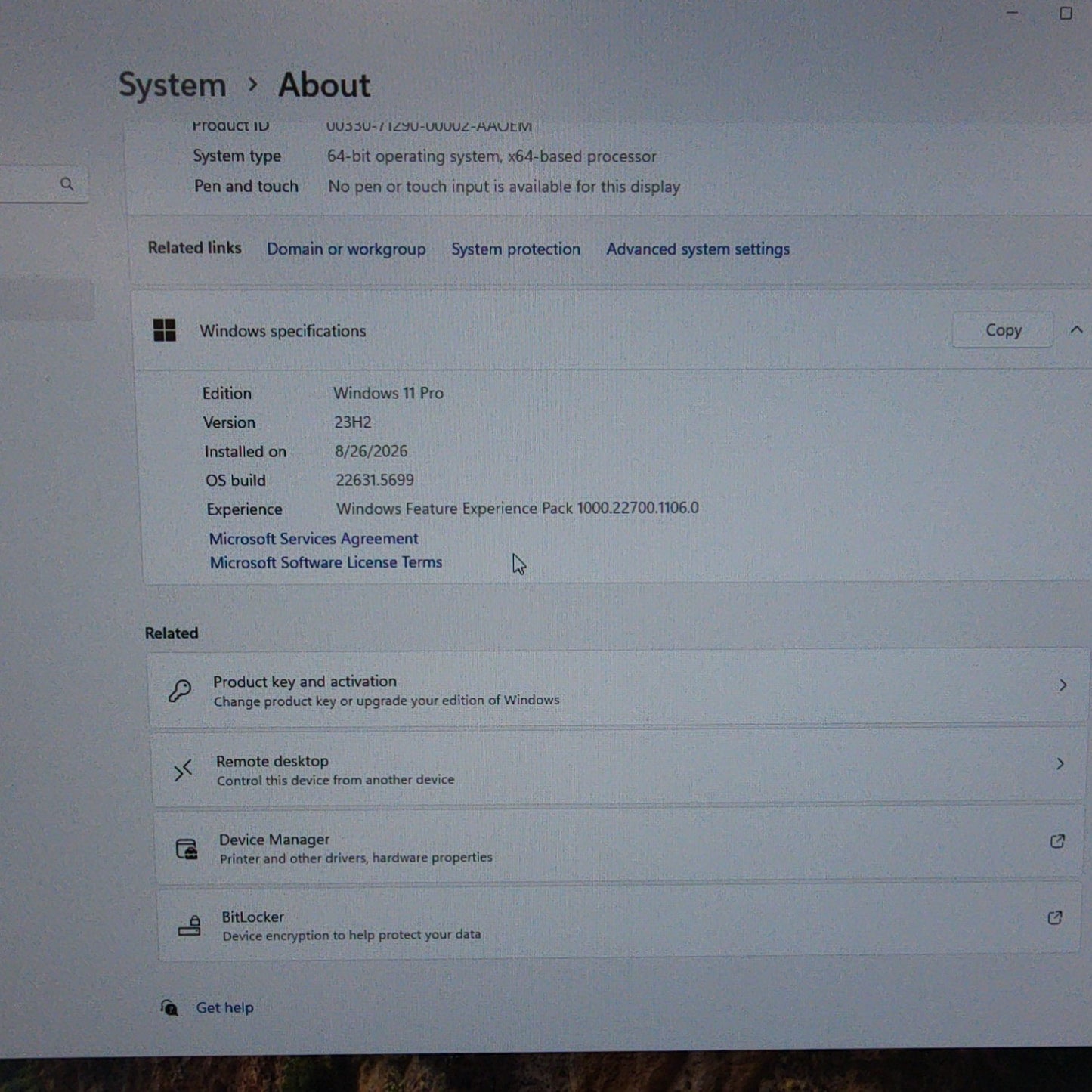This screenshot has height=1092, width=1092.
Task: Open Domain or workgroup link
Action: pyautogui.click(x=346, y=249)
